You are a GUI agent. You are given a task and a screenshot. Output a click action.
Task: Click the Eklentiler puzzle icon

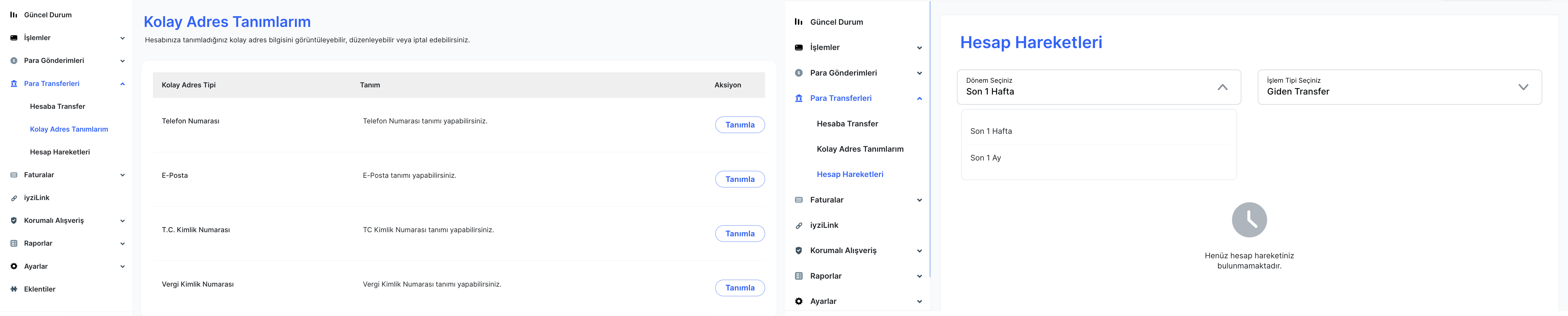tap(14, 289)
